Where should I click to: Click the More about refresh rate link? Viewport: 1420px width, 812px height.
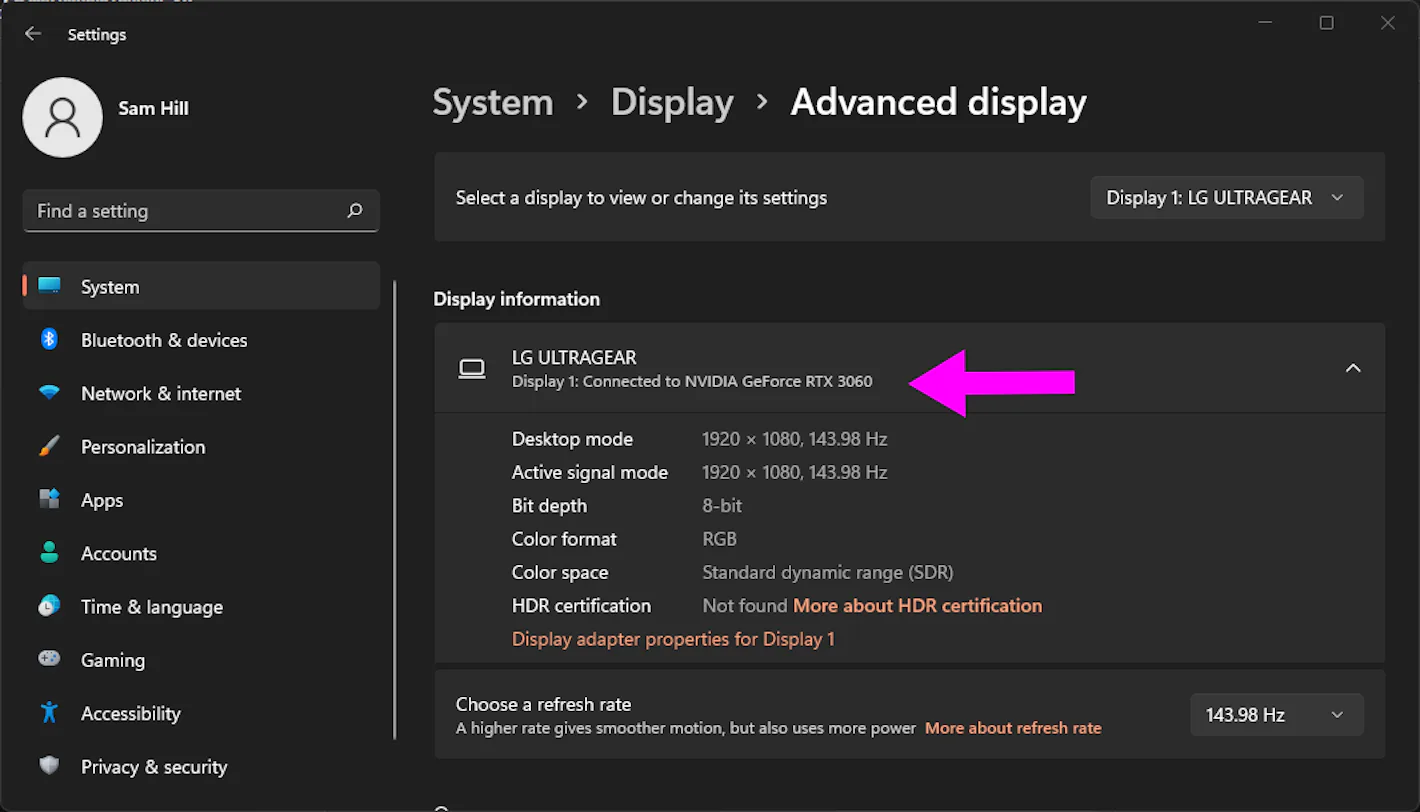pyautogui.click(x=1013, y=728)
